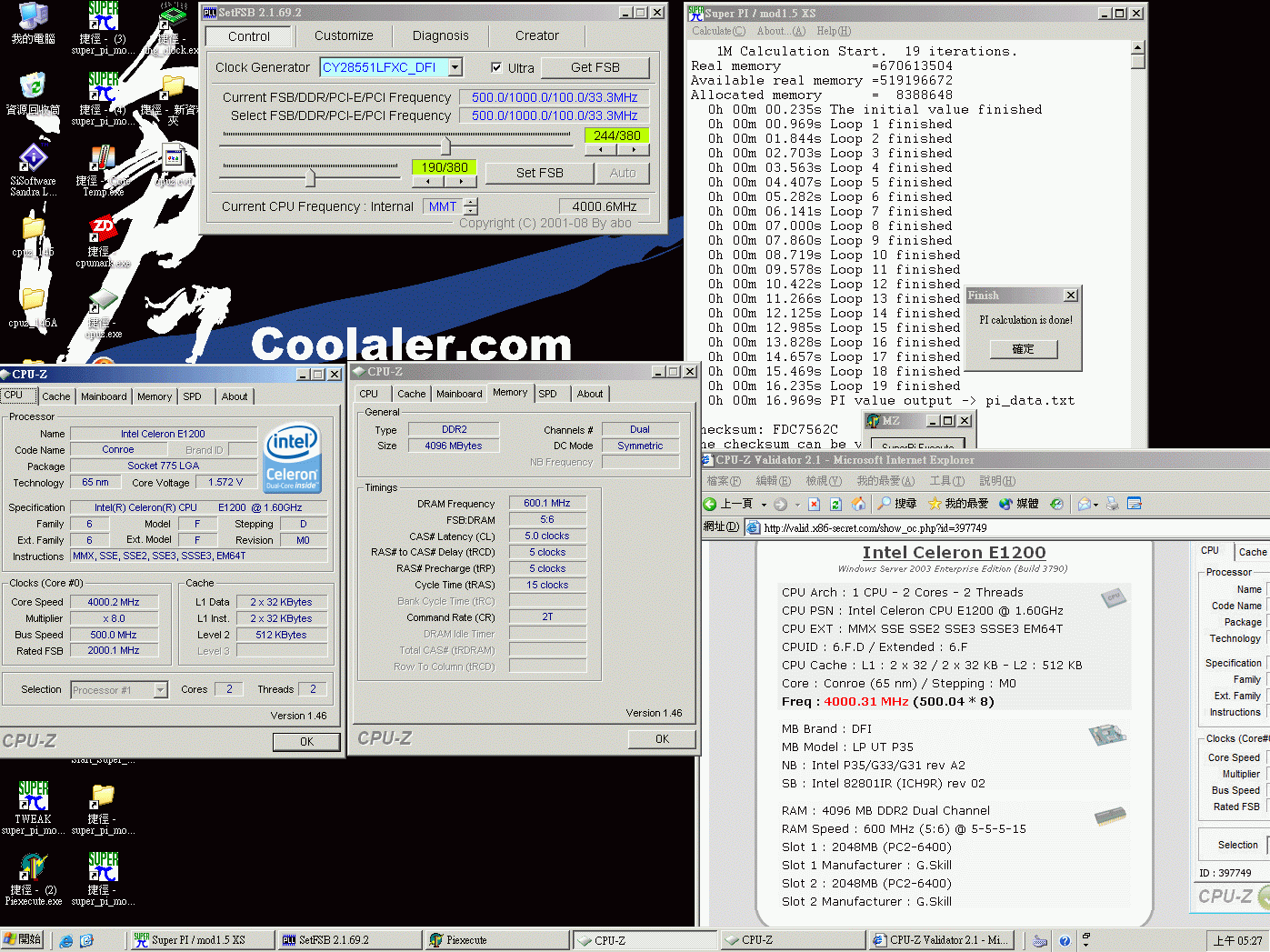Launch Internet Explorer from quick launch
1270x952 pixels.
[66, 941]
